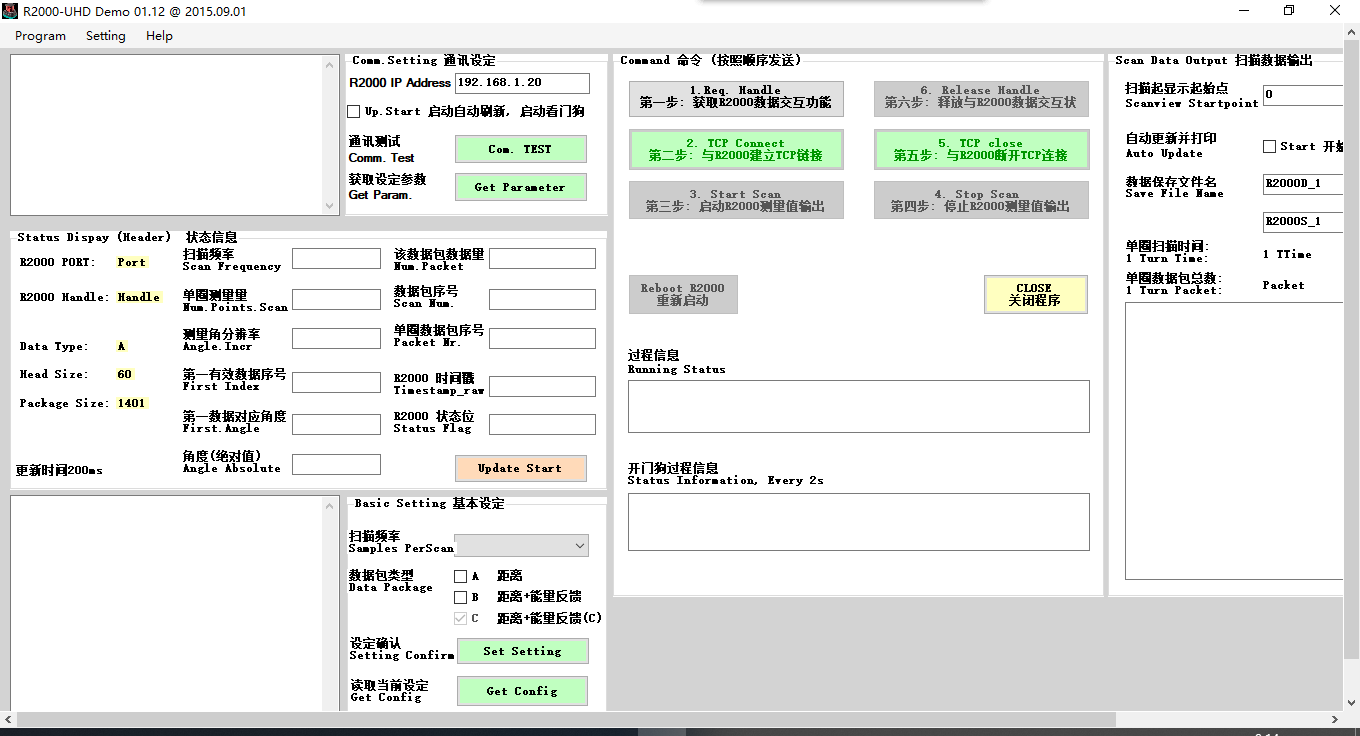Click the Status Information Every 2s box
The width and height of the screenshot is (1360, 736).
click(x=858, y=522)
